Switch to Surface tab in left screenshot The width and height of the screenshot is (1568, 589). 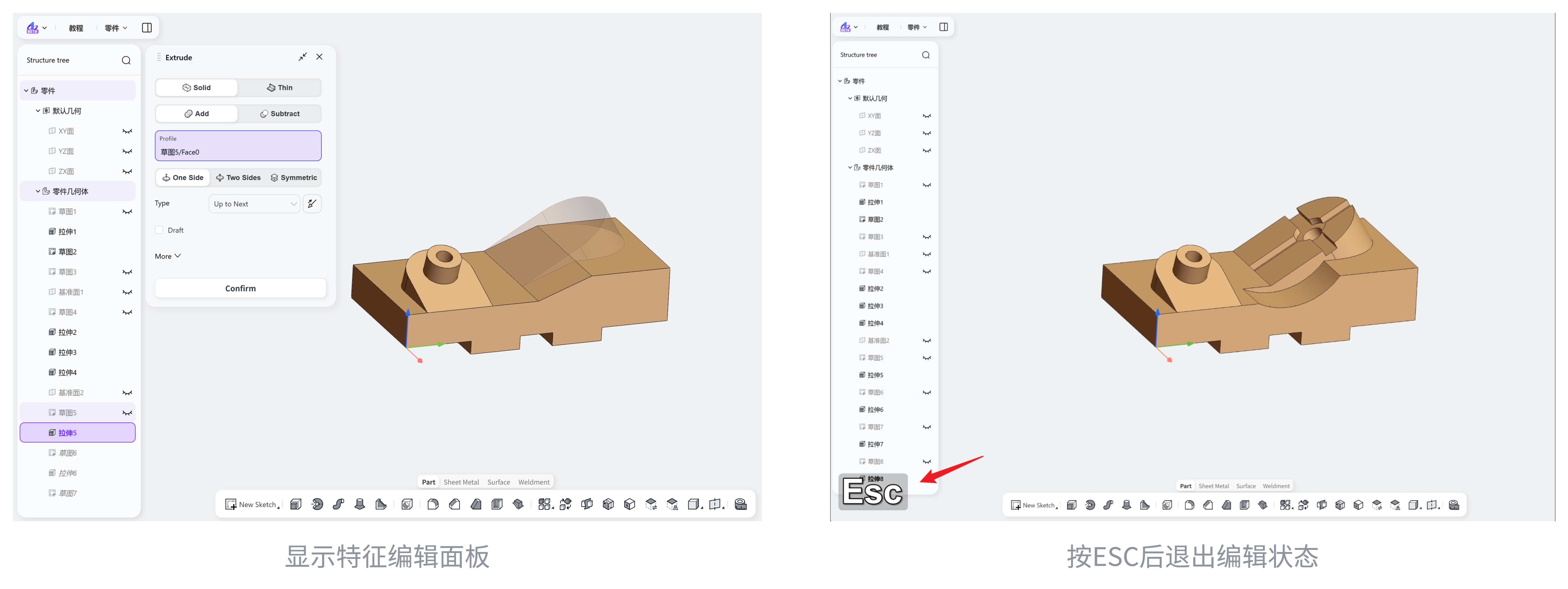(499, 482)
